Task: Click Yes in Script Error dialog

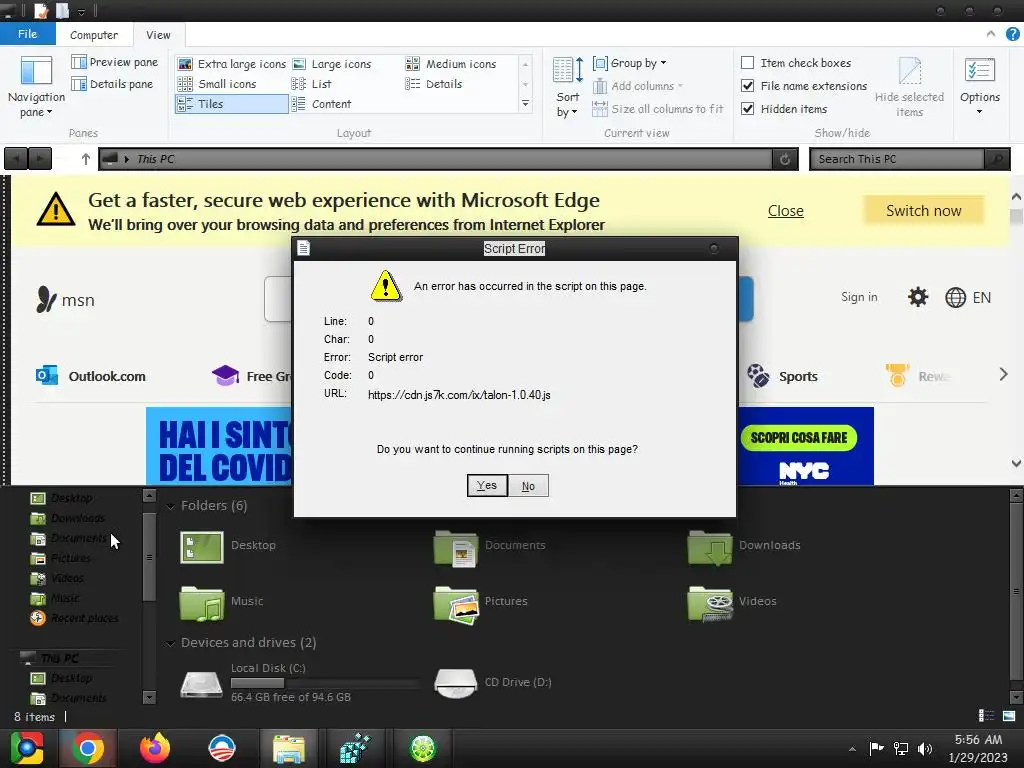Action: tap(487, 485)
